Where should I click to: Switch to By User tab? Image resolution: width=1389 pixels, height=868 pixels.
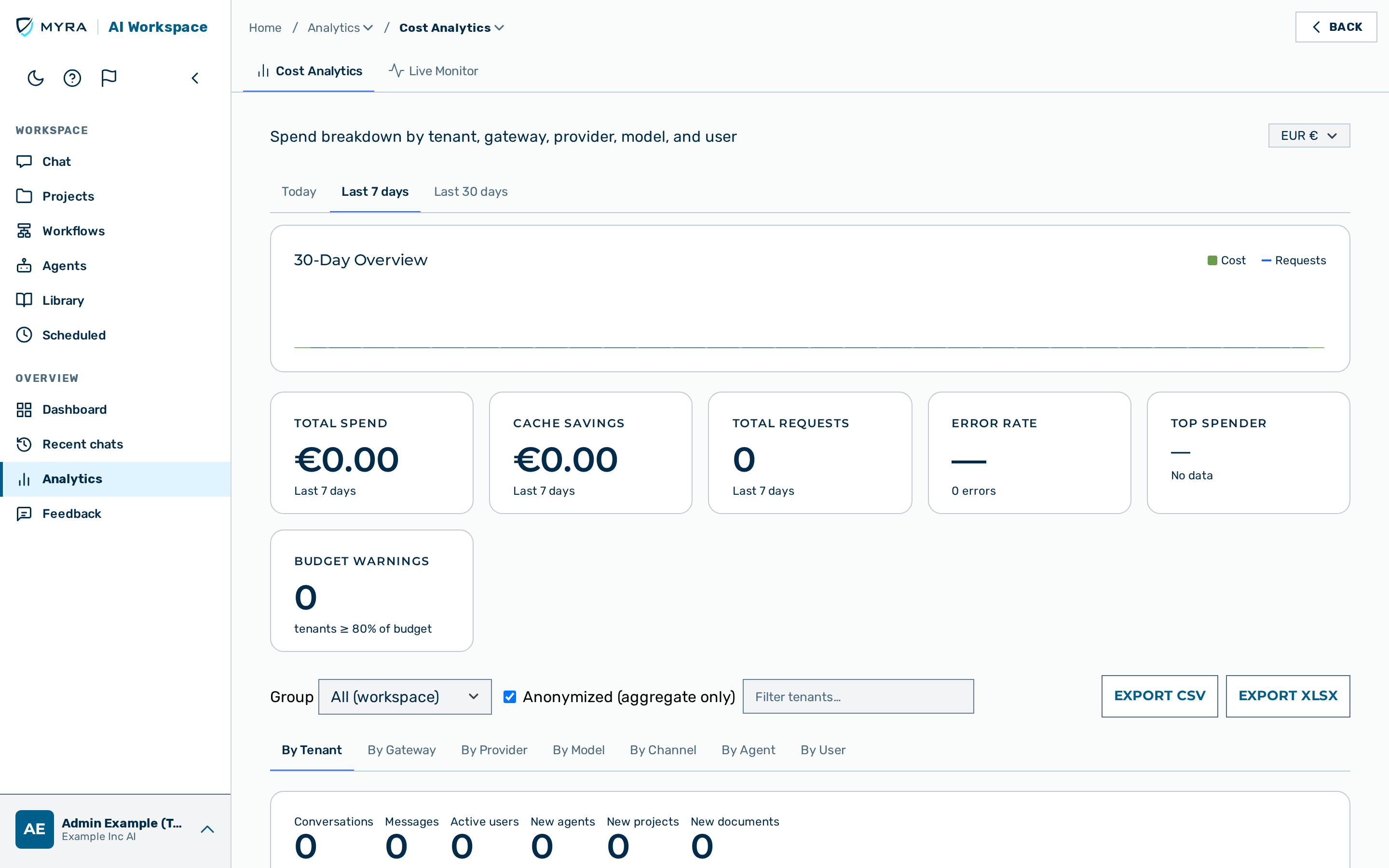[x=823, y=750]
